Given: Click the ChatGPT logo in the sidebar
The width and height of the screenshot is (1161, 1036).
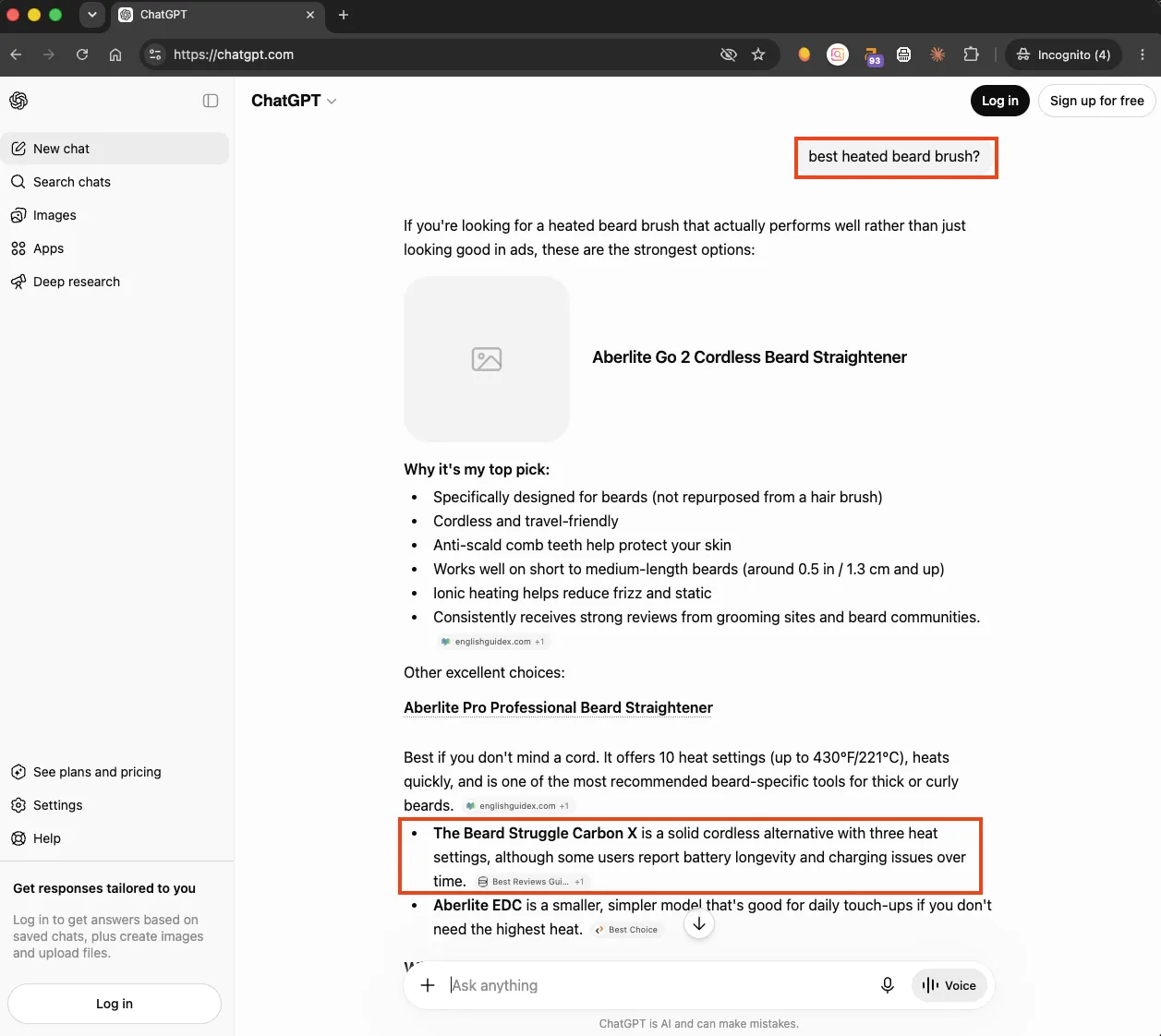Looking at the screenshot, I should 18,101.
